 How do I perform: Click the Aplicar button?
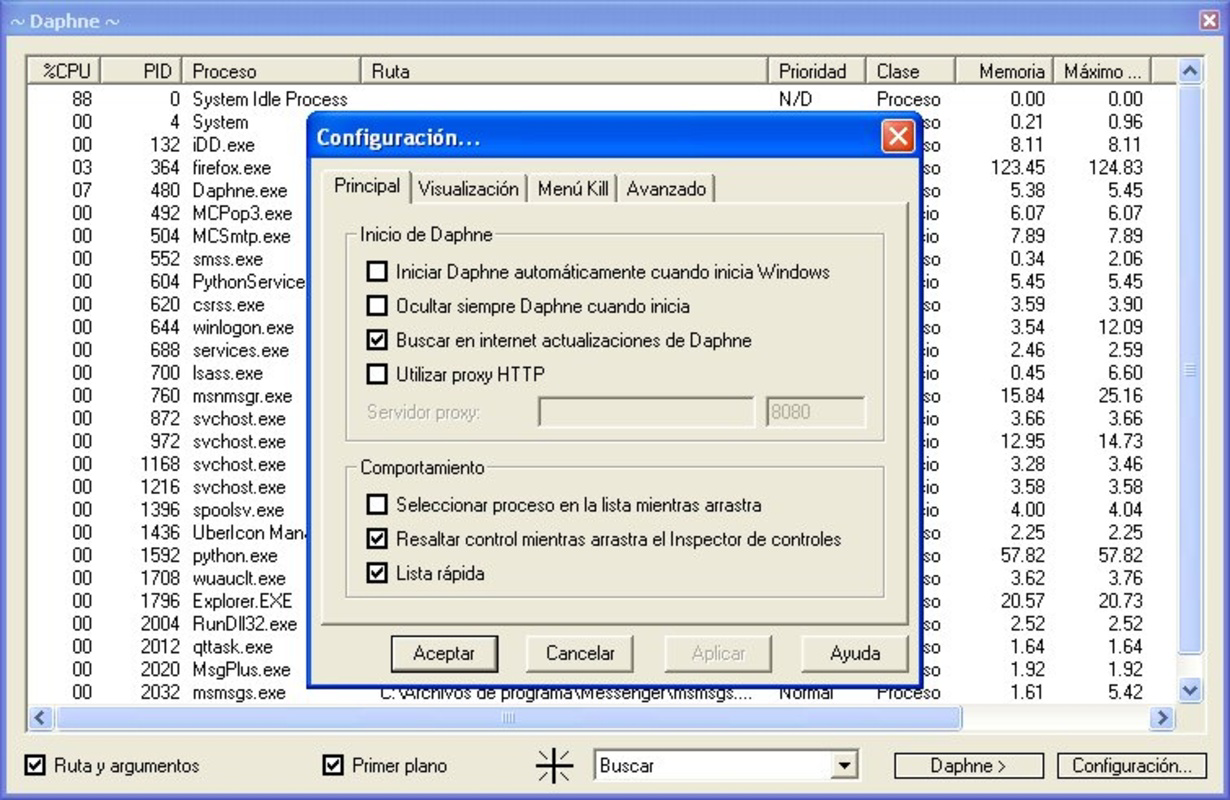pos(718,654)
